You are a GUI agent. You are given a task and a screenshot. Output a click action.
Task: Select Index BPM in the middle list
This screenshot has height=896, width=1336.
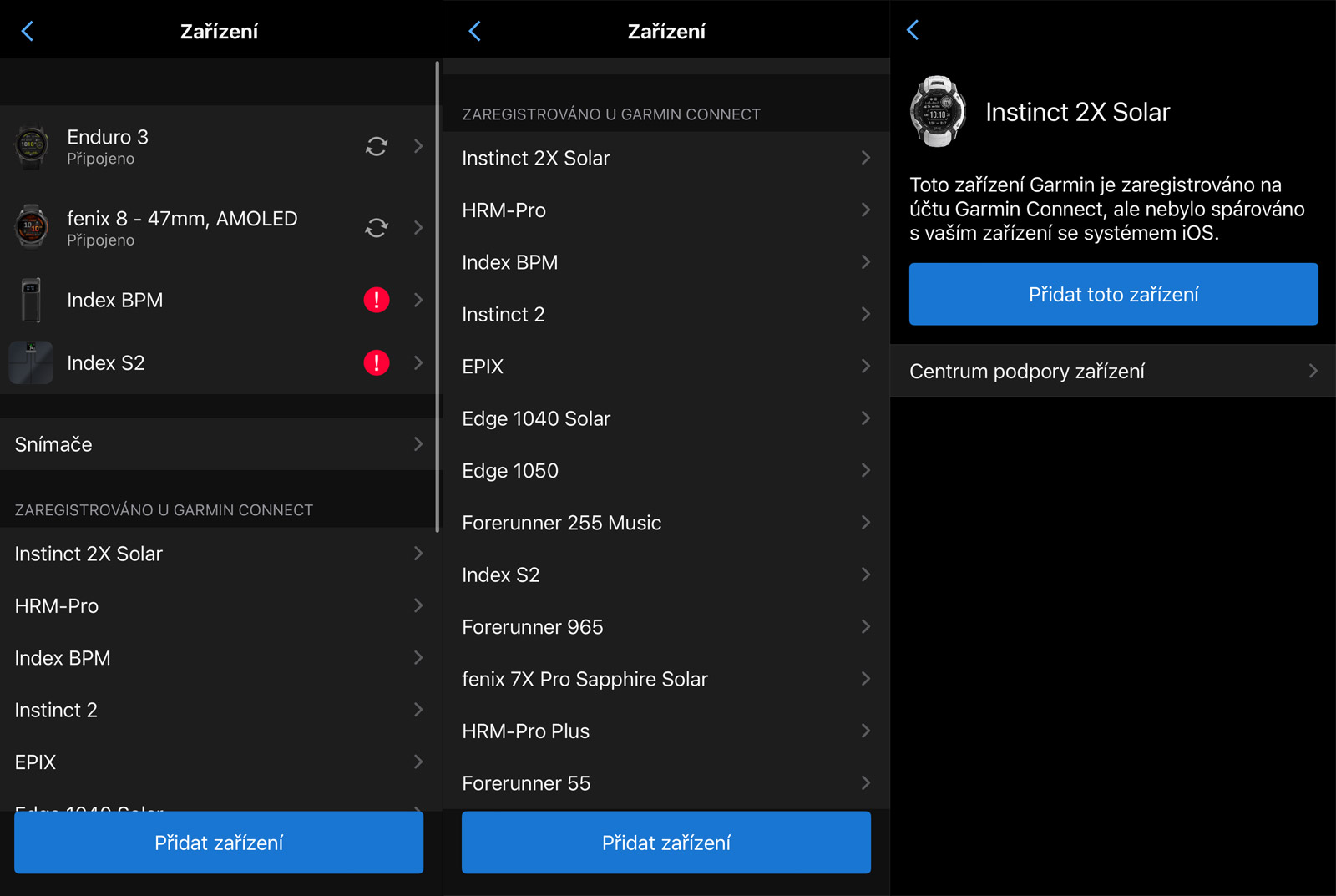point(666,262)
